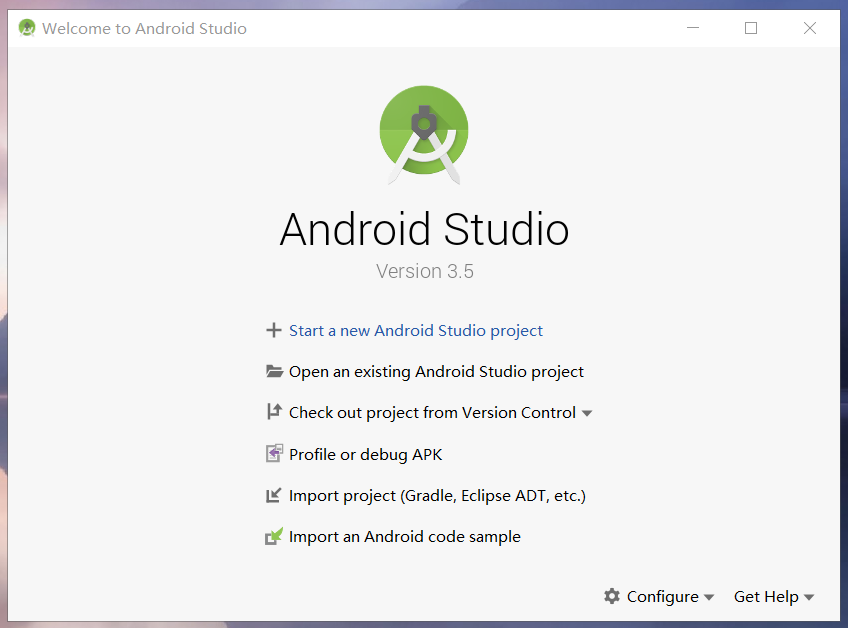
Task: Click the Version 3.5 text
Action: 424,271
